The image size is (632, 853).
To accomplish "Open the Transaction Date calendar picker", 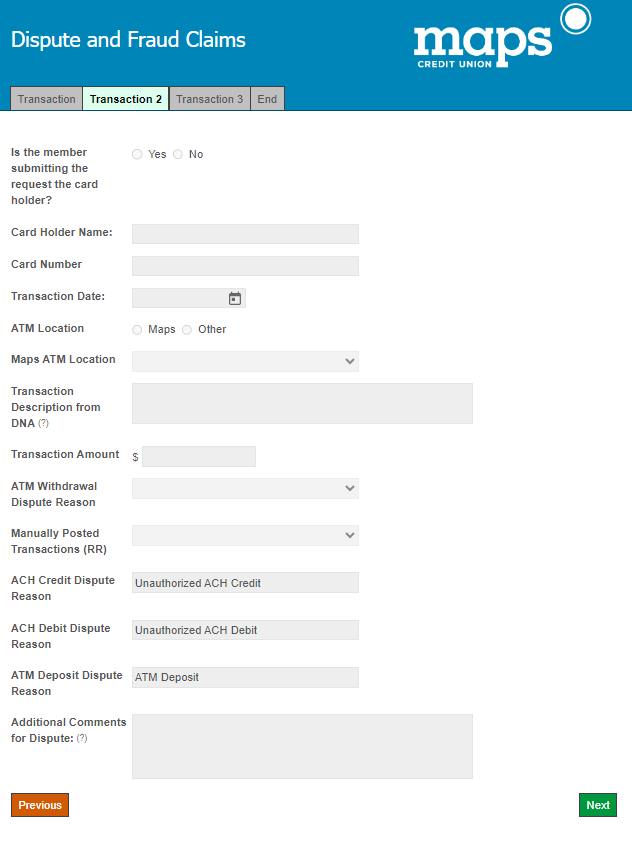I will pyautogui.click(x=234, y=299).
